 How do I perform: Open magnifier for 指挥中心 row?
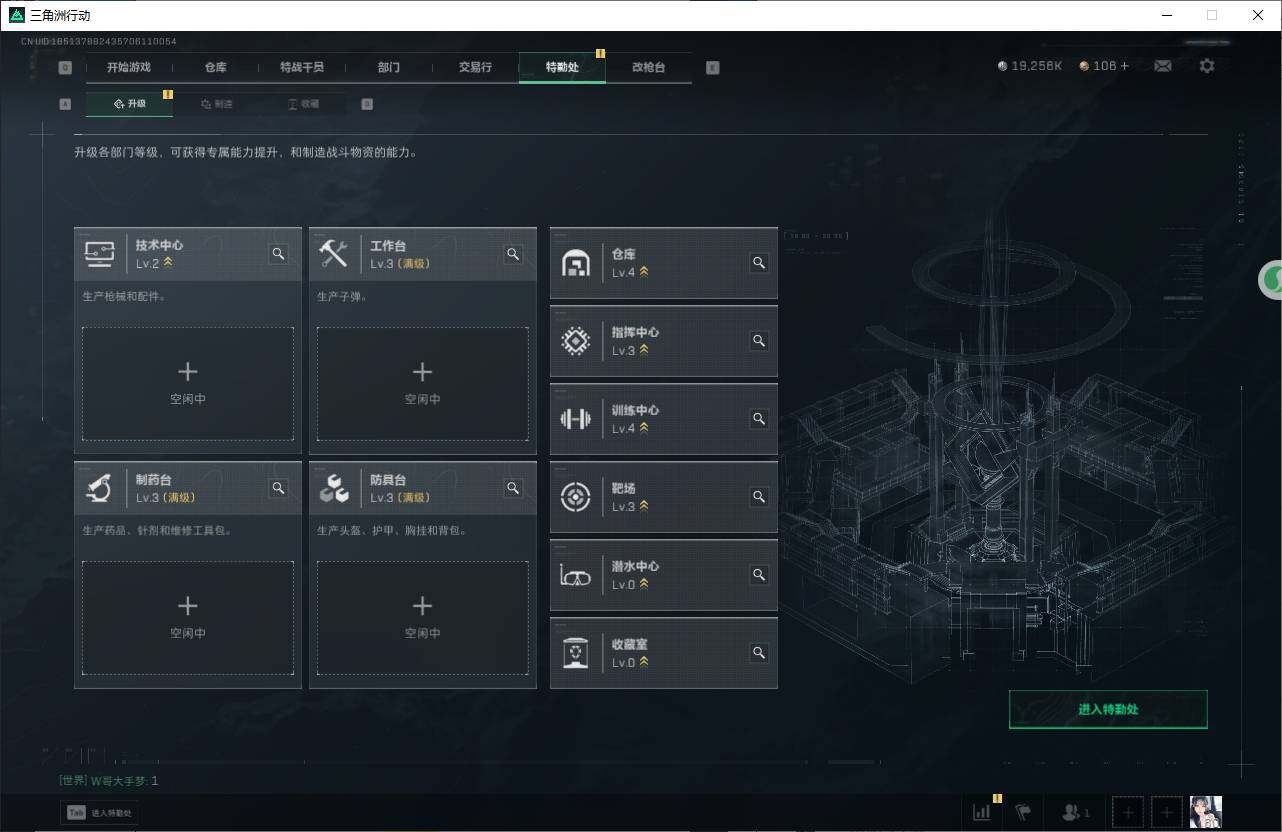coord(759,341)
